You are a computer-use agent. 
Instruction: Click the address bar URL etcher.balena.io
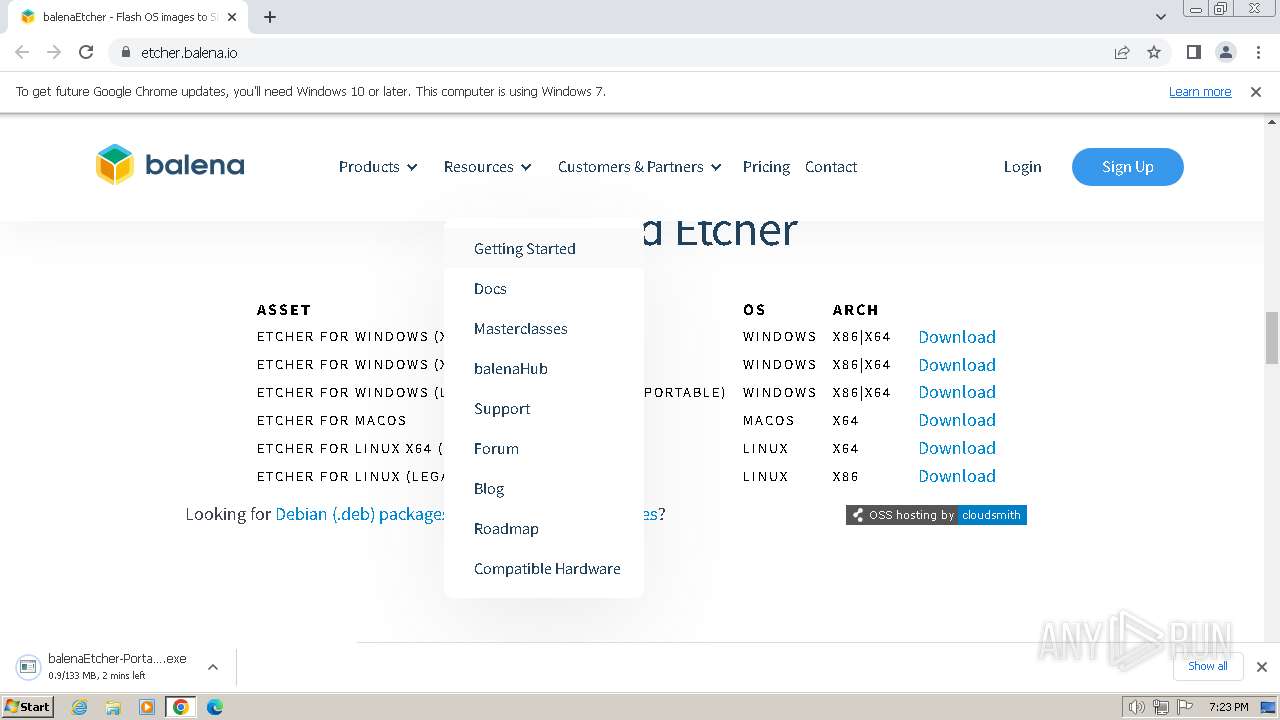(x=189, y=52)
